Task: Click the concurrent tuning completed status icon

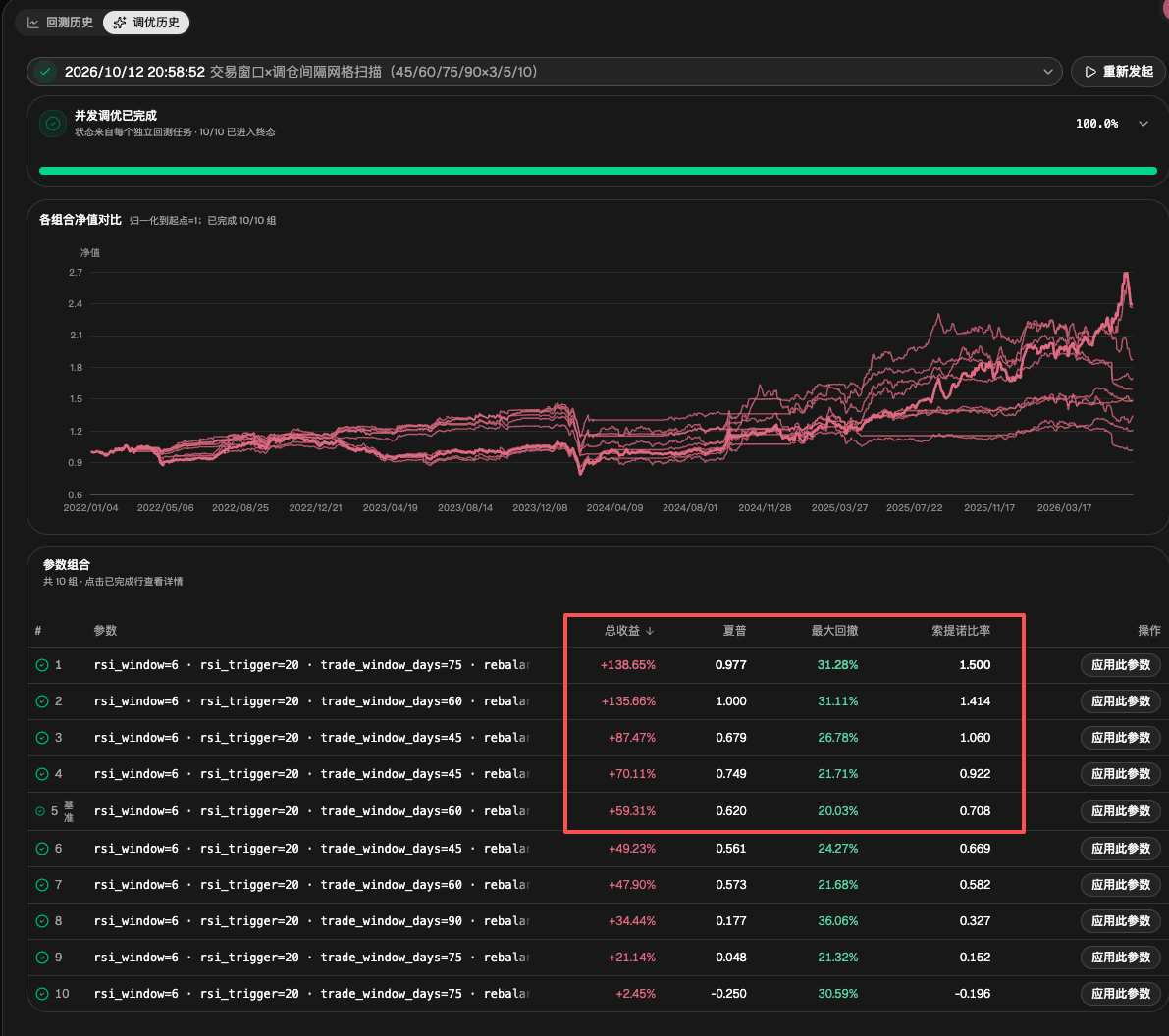Action: click(x=53, y=124)
